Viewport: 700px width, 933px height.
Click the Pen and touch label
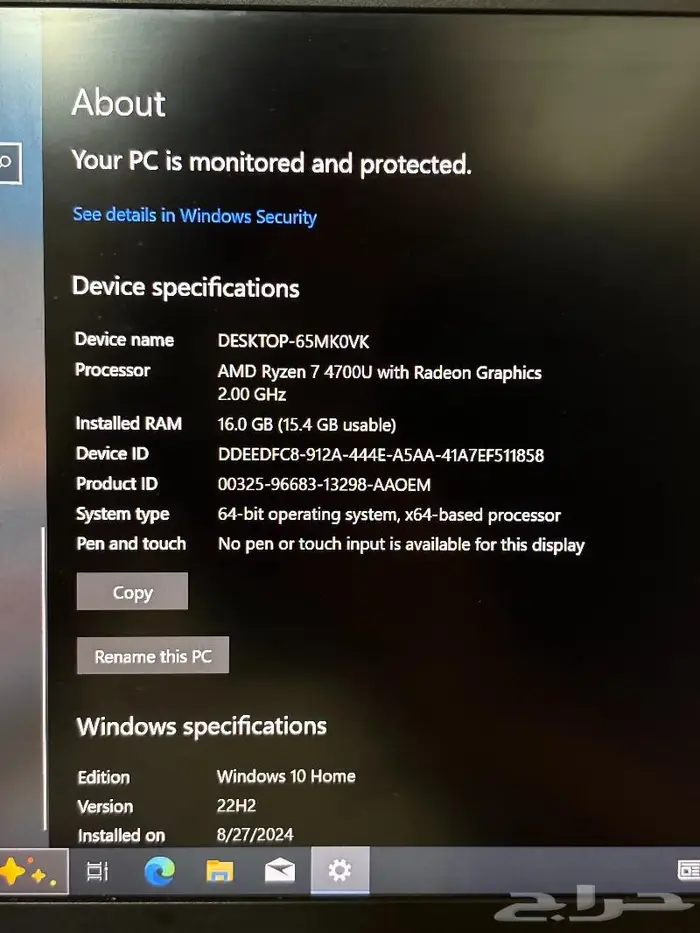coord(131,543)
